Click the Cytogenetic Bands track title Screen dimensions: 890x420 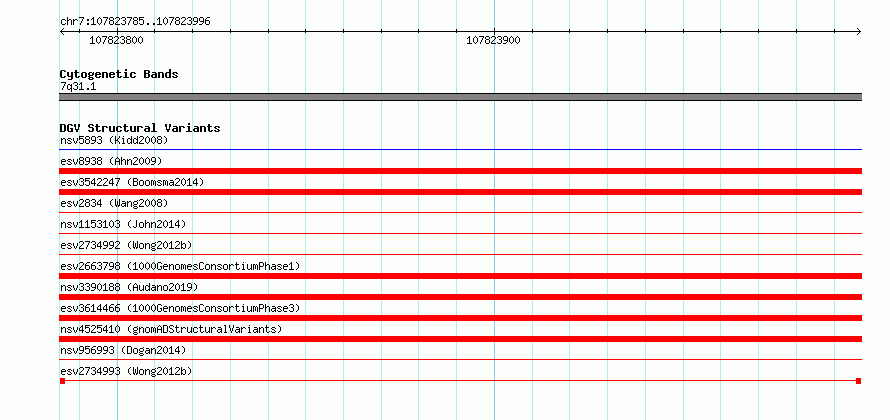pyautogui.click(x=119, y=74)
